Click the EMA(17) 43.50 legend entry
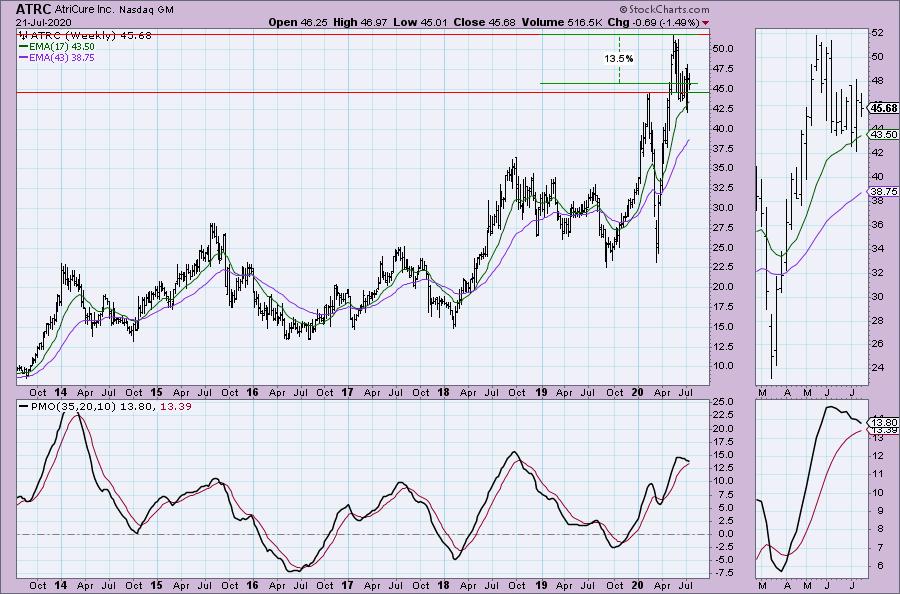 pos(57,46)
